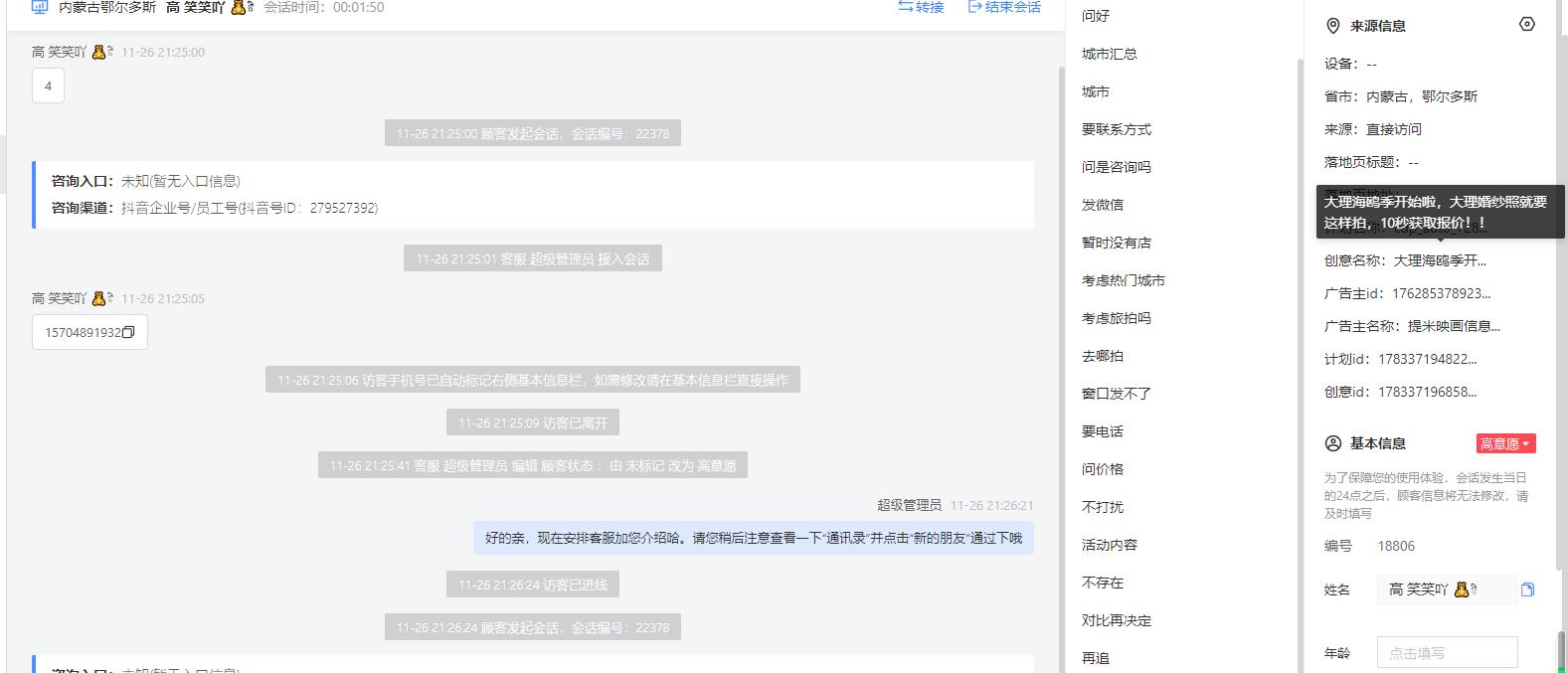Choose quick reply 要电话
Image resolution: width=1568 pixels, height=673 pixels.
pos(1103,431)
